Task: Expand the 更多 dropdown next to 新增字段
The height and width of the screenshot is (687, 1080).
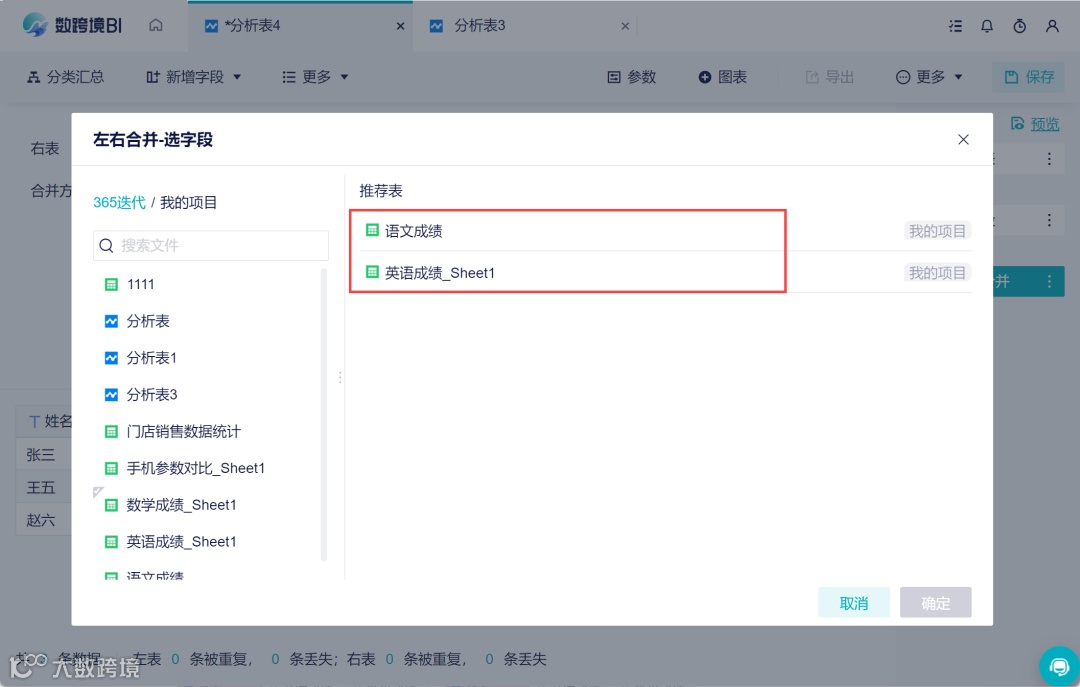Action: pyautogui.click(x=314, y=76)
